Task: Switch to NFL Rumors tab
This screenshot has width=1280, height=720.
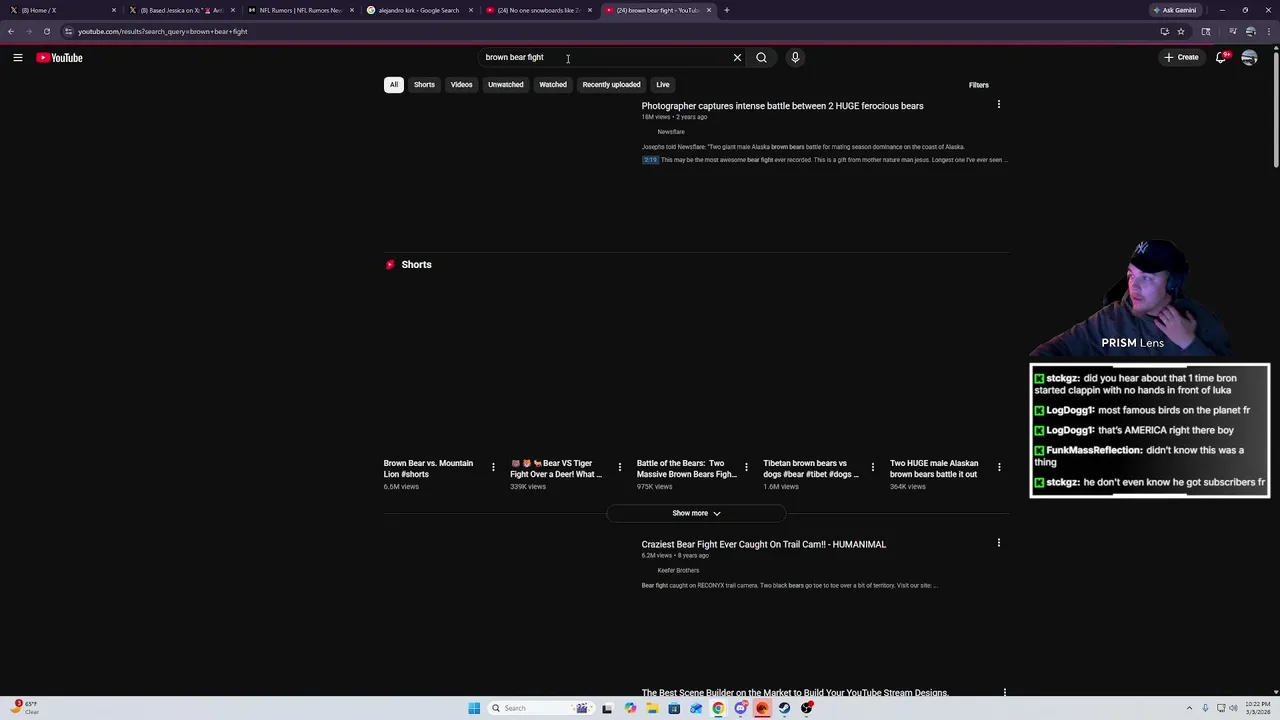Action: click(300, 10)
